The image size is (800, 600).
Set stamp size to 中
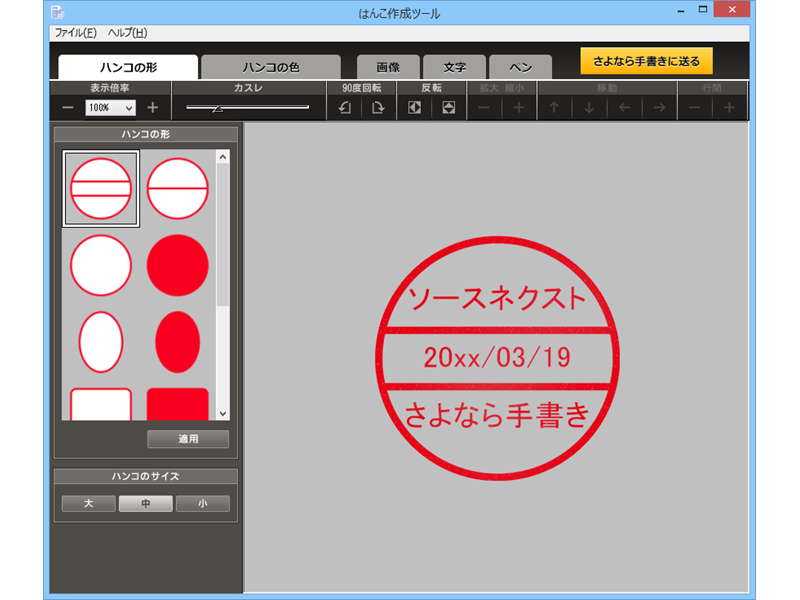tap(146, 504)
